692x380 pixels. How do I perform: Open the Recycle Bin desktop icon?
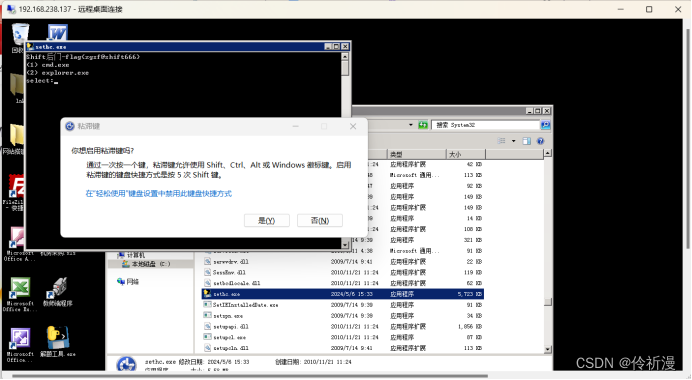pyautogui.click(x=20, y=37)
